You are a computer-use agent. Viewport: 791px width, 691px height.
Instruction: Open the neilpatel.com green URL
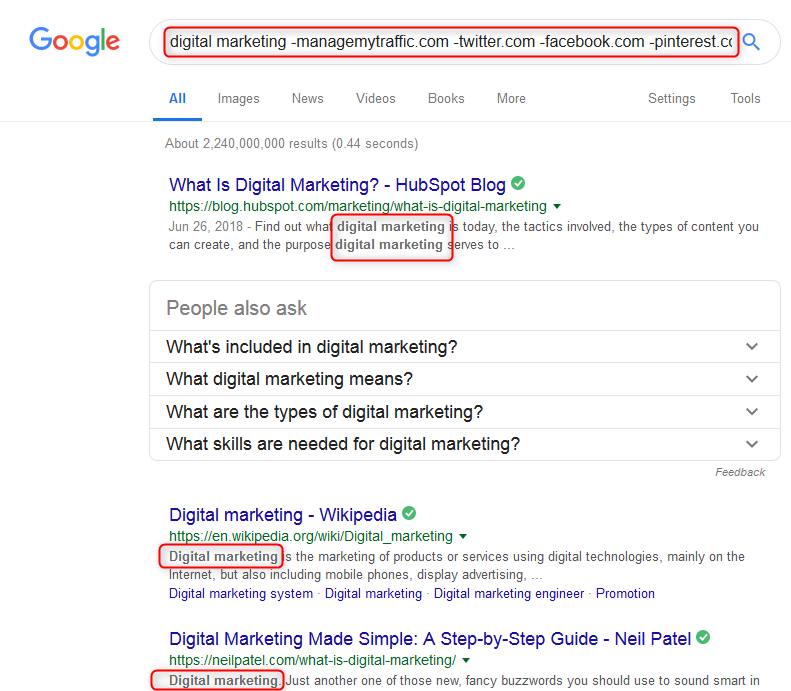tap(312, 660)
